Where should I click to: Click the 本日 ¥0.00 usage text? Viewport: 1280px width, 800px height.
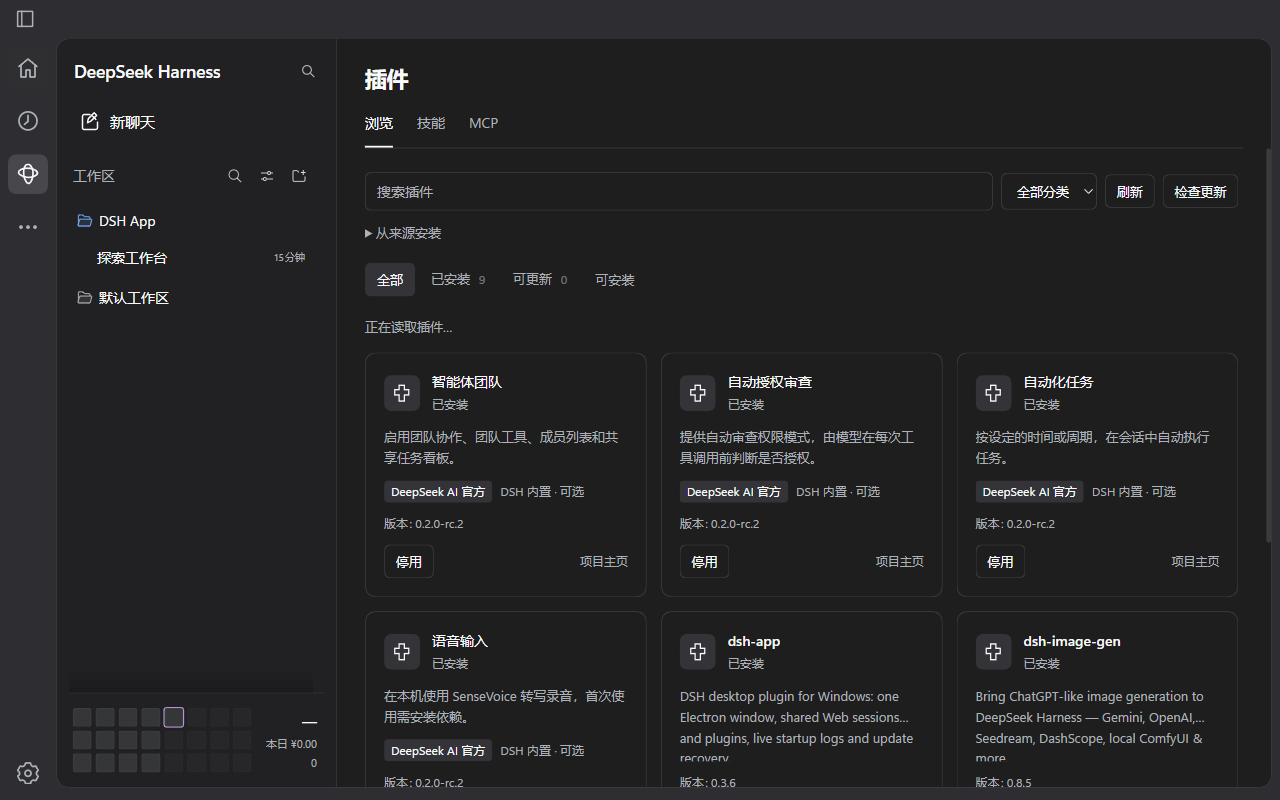291,744
